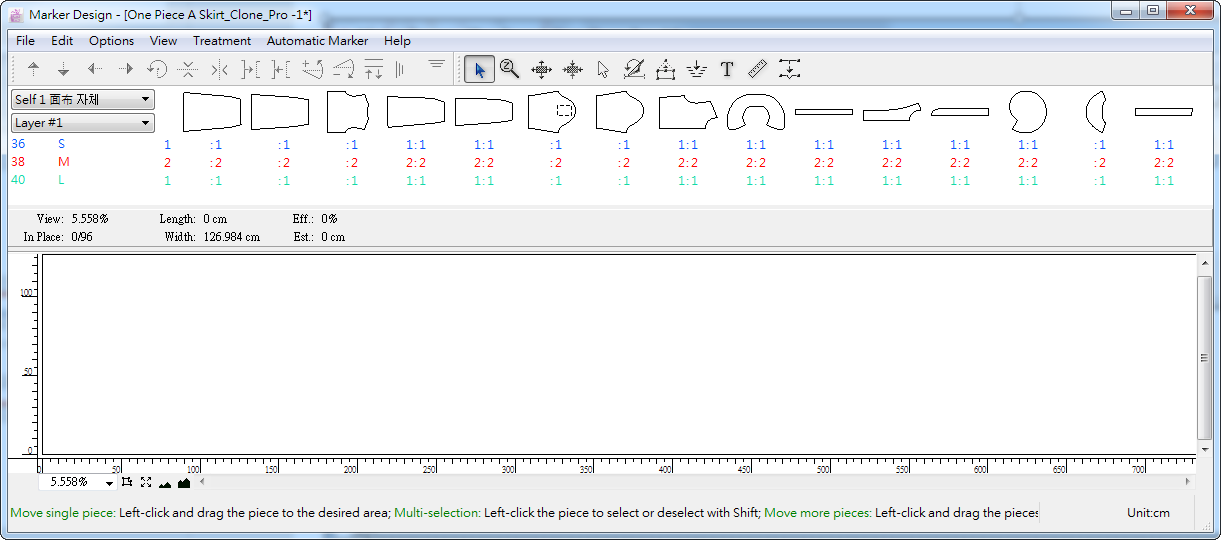Activate the magnifier zoom tool
This screenshot has width=1221, height=540.
point(510,69)
